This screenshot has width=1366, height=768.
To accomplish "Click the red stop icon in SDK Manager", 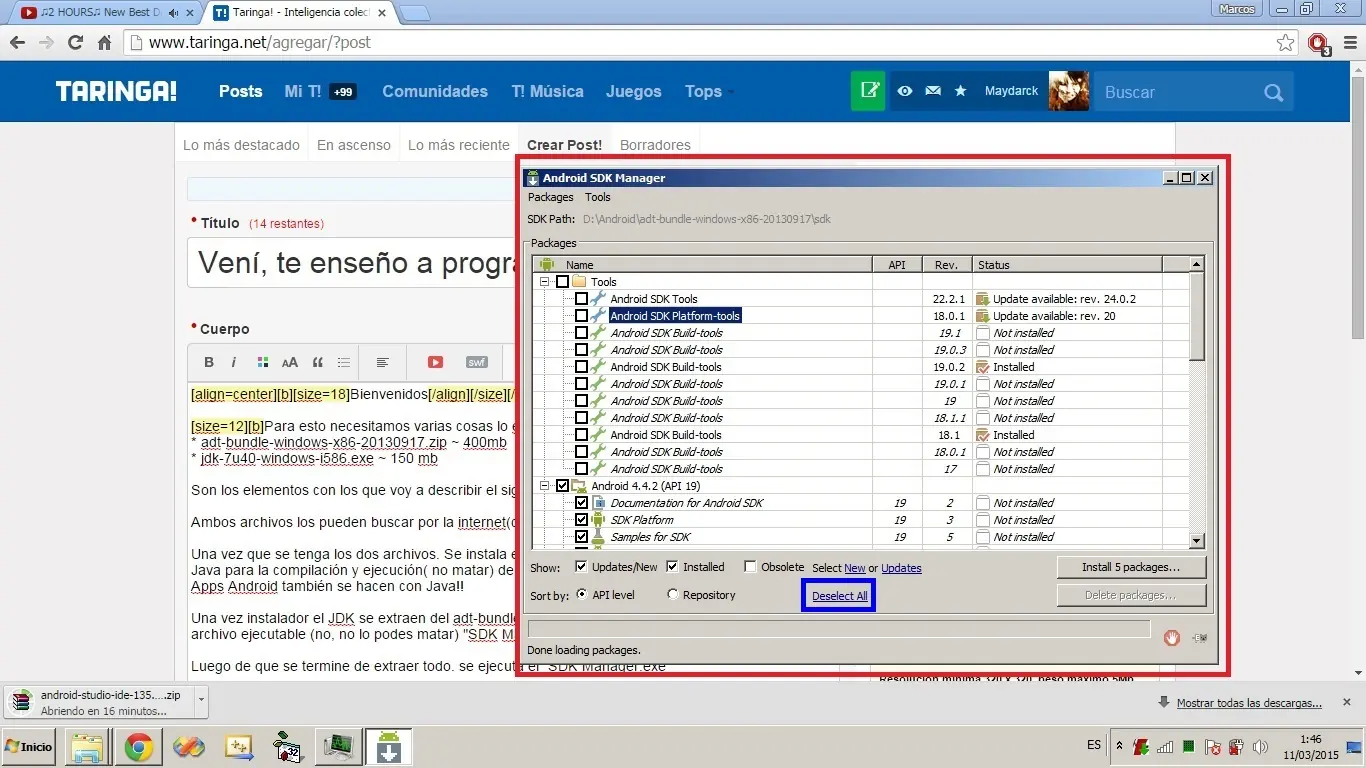I will click(1172, 638).
